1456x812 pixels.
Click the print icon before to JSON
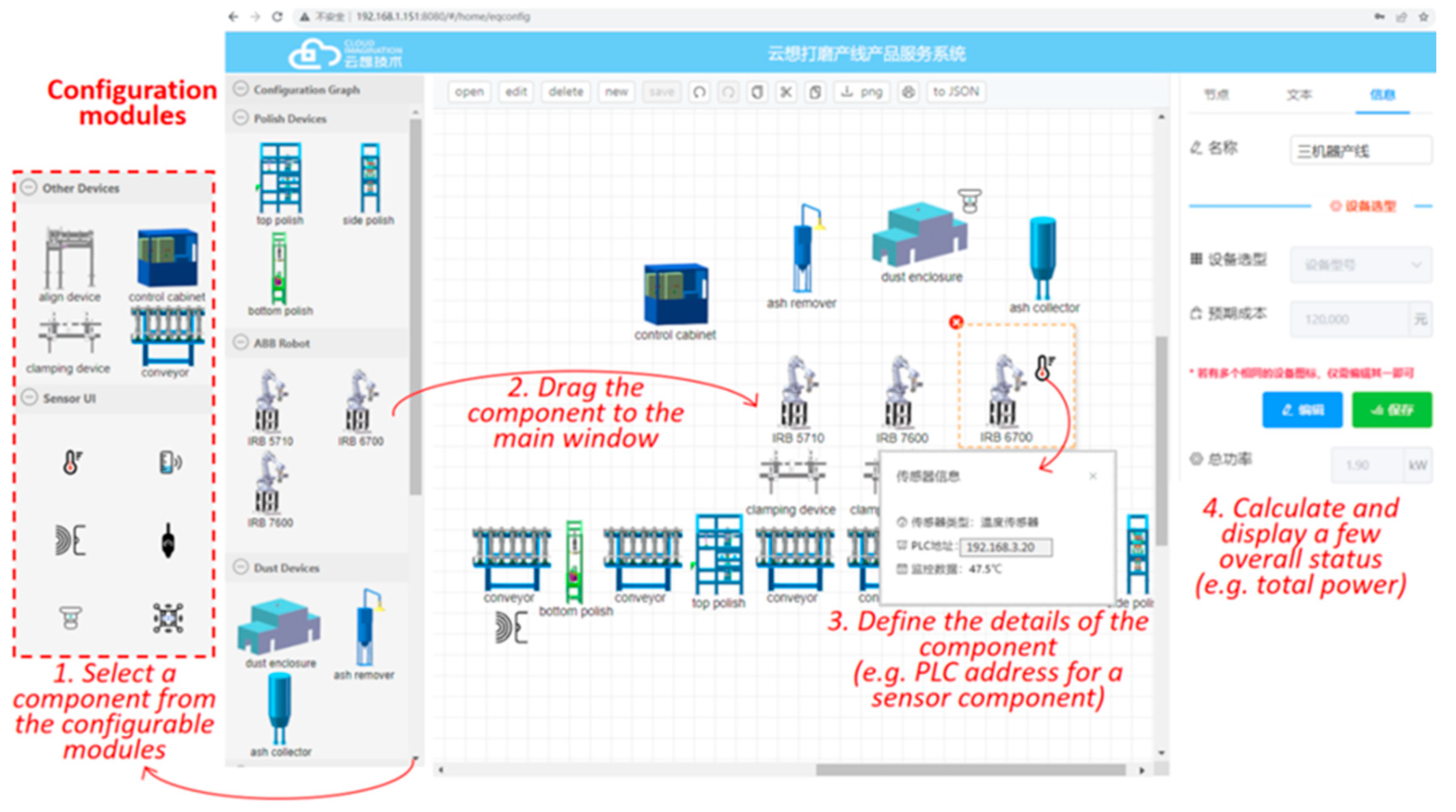[908, 91]
